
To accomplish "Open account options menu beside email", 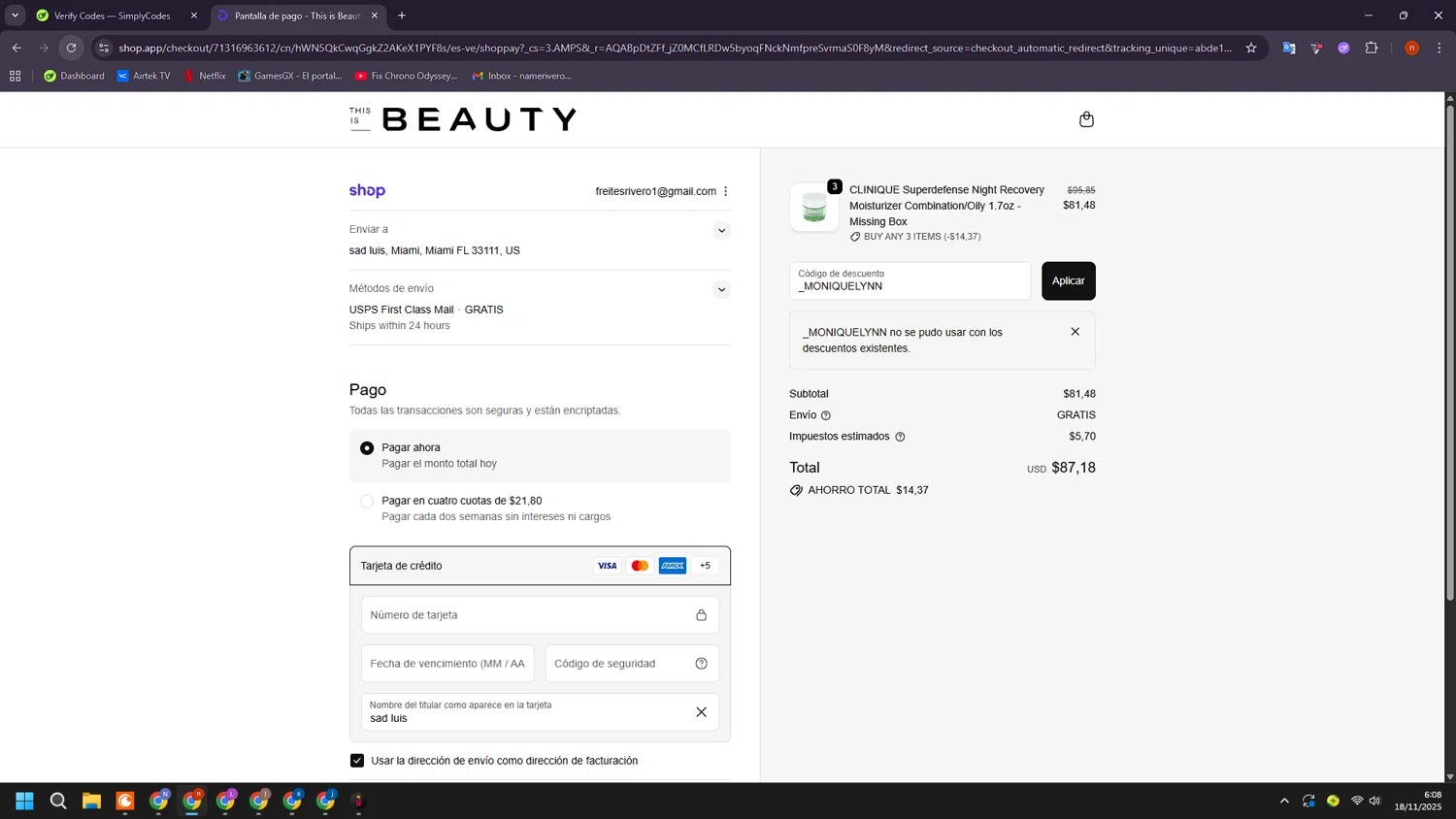I will coord(725,191).
